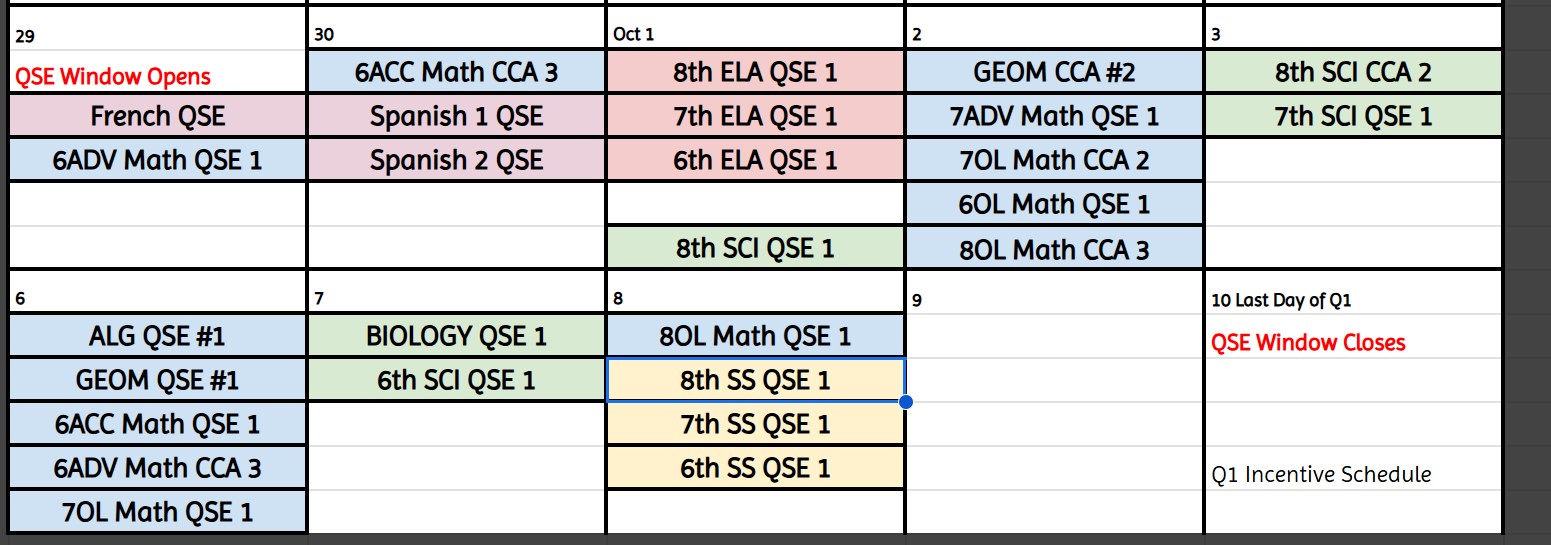Click the 8th ELA QSE 1 cell
1551x545 pixels.
[x=755, y=72]
